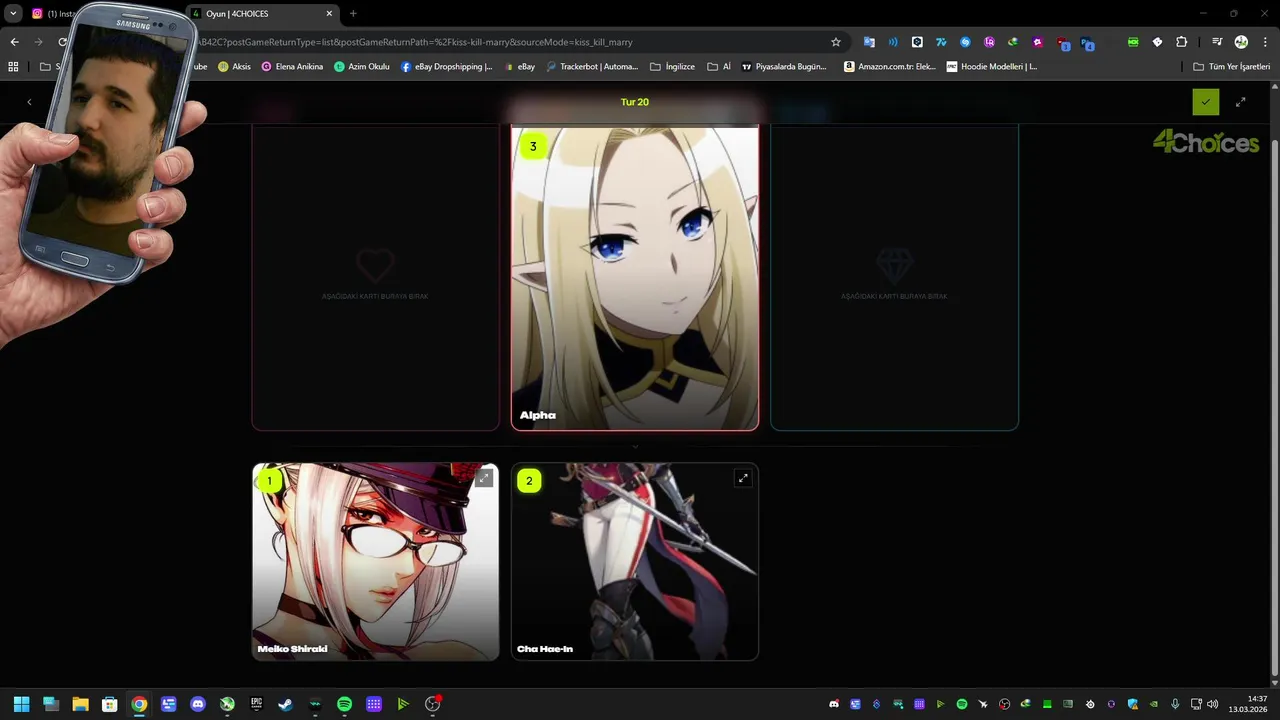This screenshot has width=1280, height=720.
Task: Open the Trackerbot bookmark
Action: (591, 67)
